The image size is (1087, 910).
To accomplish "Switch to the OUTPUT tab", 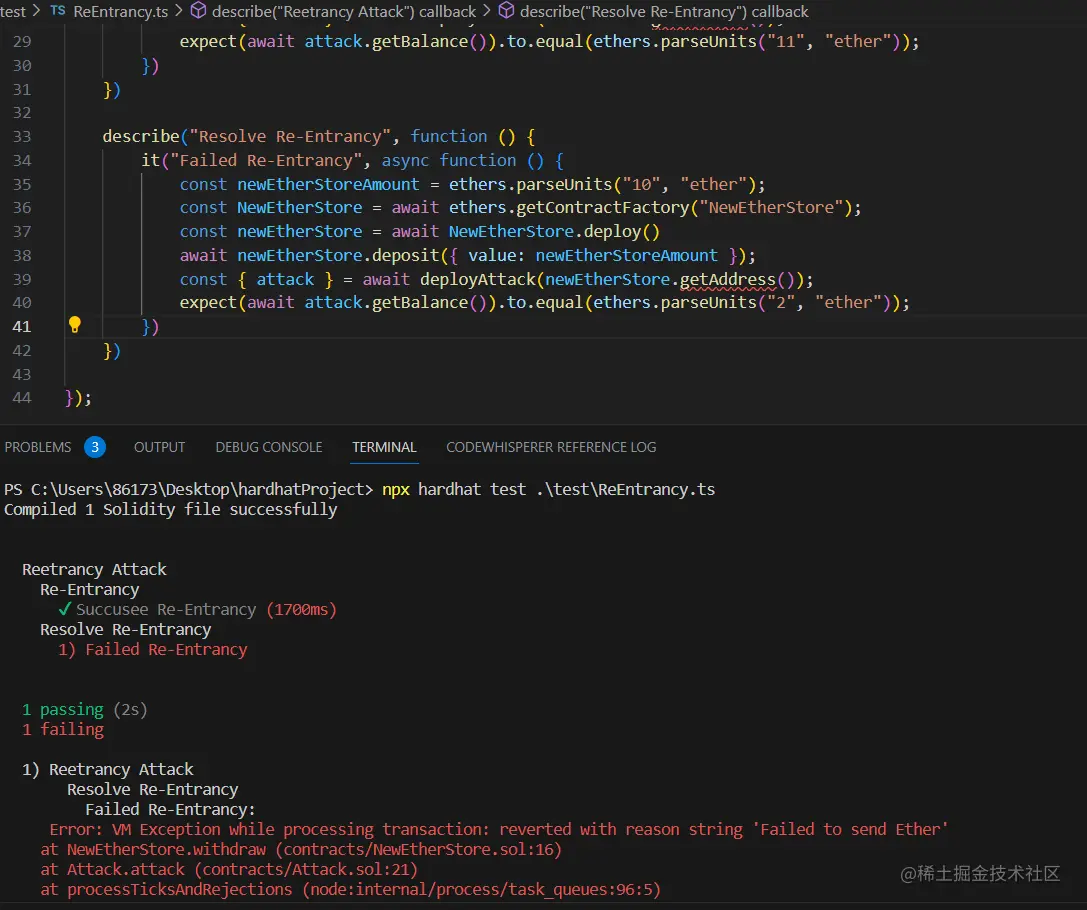I will tap(159, 447).
